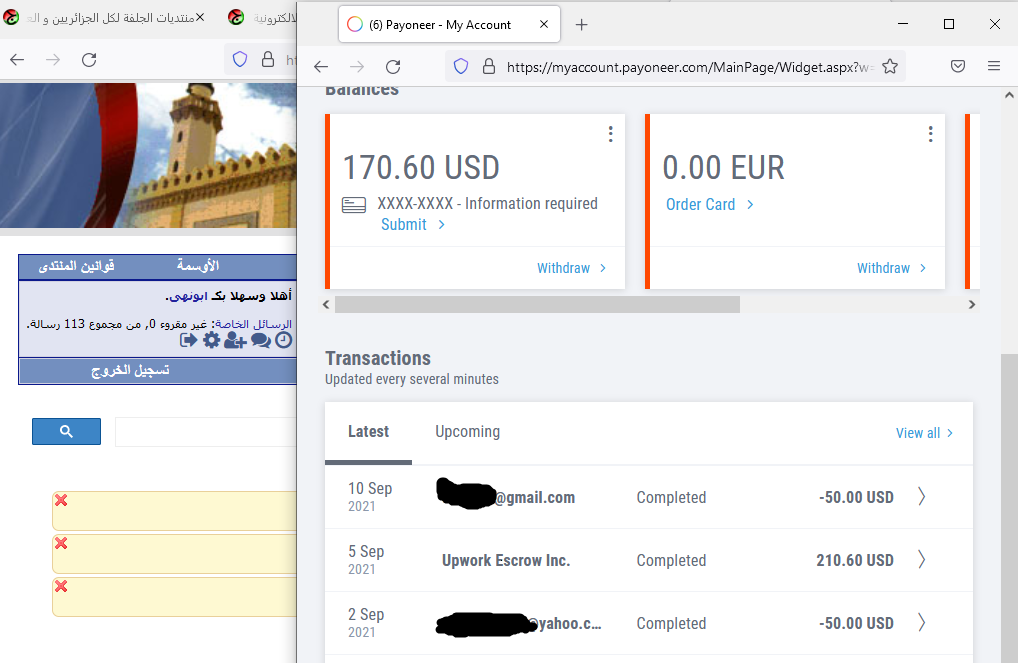Switch to the Latest transactions tab
The width and height of the screenshot is (1018, 663).
coord(368,432)
